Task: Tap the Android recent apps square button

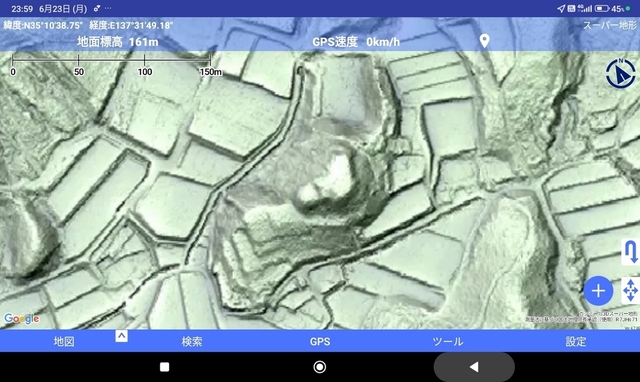Action: [x=164, y=367]
